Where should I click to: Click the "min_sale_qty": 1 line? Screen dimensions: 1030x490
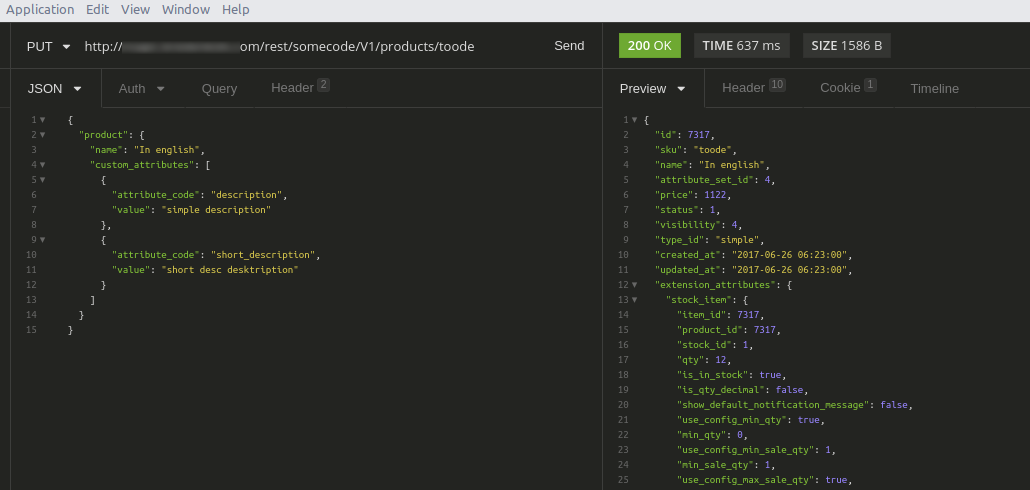click(x=726, y=465)
